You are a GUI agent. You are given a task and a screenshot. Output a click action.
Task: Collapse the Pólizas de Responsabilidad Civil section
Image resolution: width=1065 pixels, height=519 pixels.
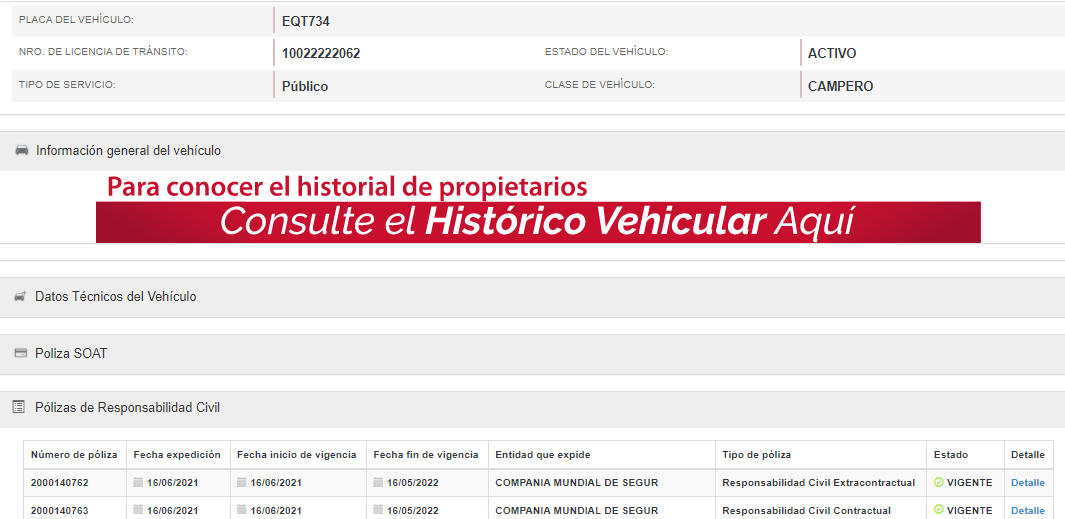[x=127, y=408]
